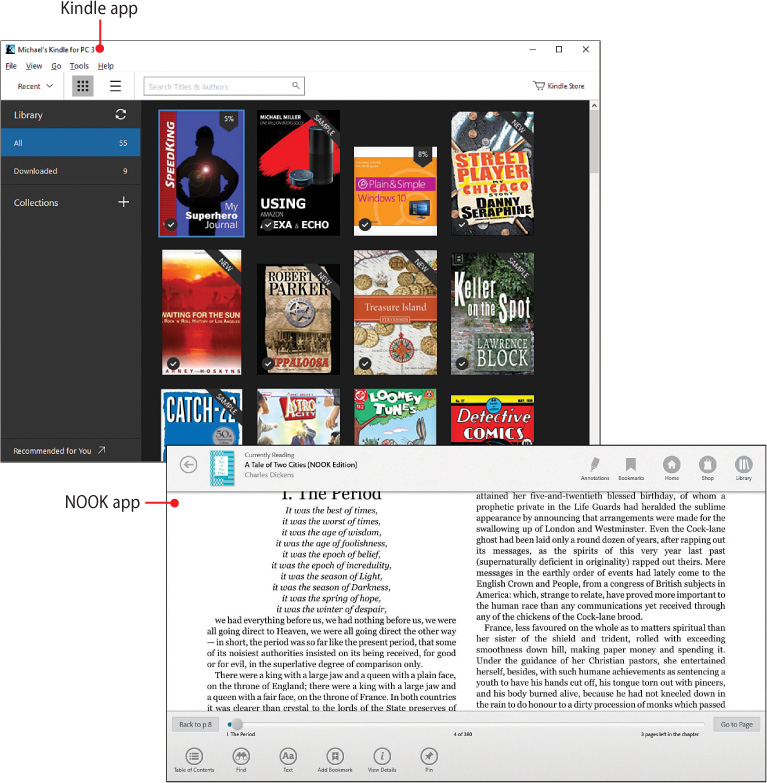Screen dimensions: 767x783
Task: Open Treasure Island book cover
Action: point(395,312)
